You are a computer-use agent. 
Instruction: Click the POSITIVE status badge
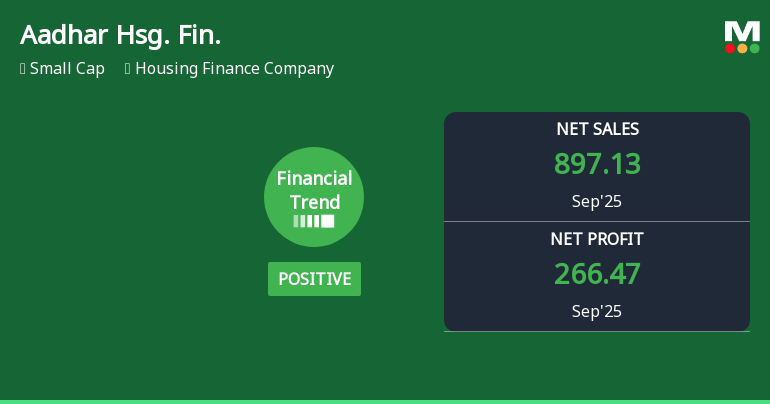tap(314, 279)
